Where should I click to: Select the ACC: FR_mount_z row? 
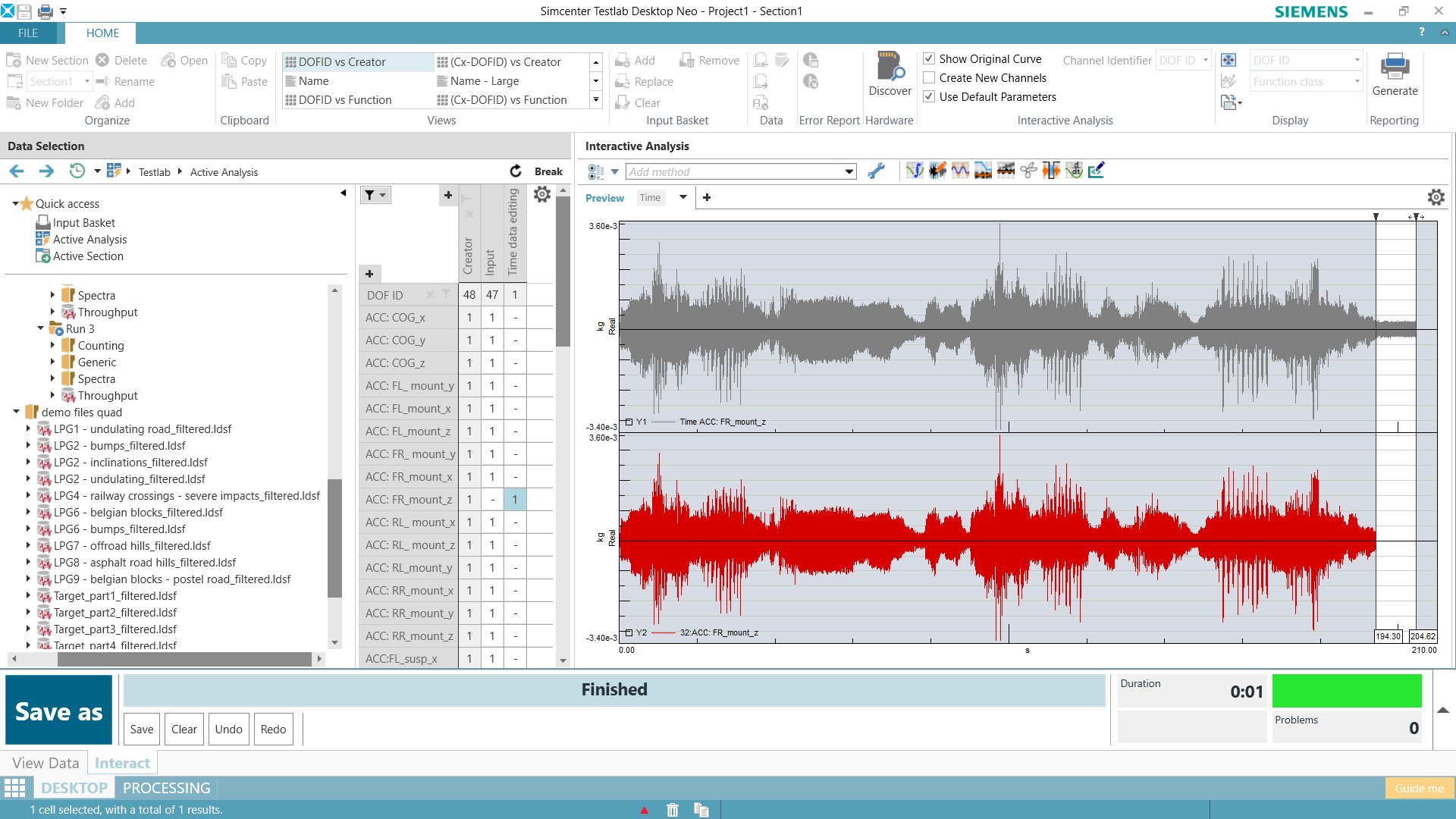coord(409,499)
